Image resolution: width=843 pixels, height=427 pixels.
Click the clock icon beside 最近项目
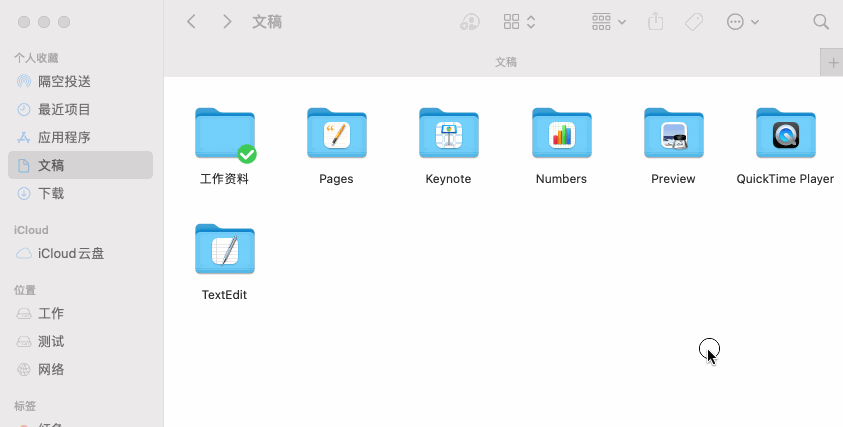[x=24, y=109]
